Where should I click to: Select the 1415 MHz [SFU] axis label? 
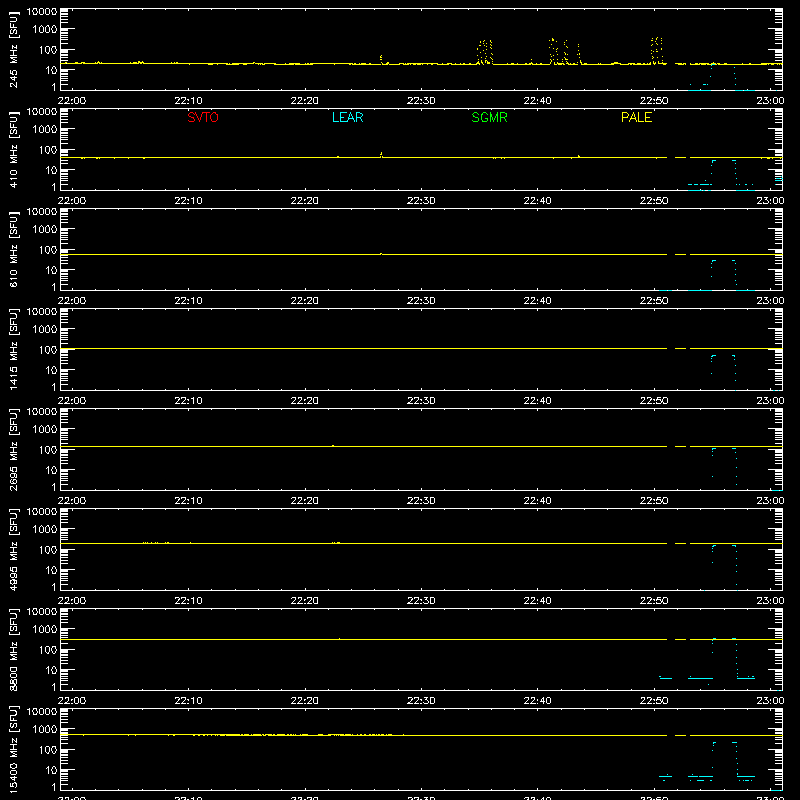[x=14, y=349]
